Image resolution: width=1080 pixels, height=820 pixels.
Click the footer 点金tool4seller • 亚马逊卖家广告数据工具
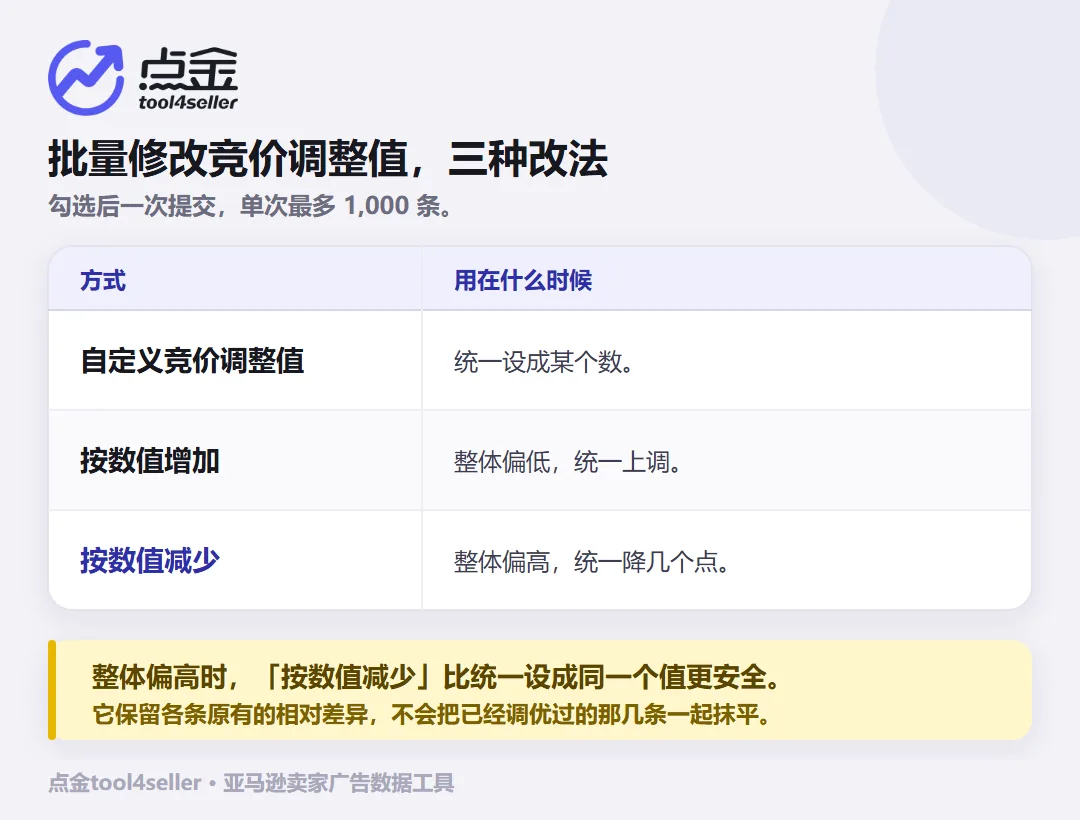[x=251, y=783]
